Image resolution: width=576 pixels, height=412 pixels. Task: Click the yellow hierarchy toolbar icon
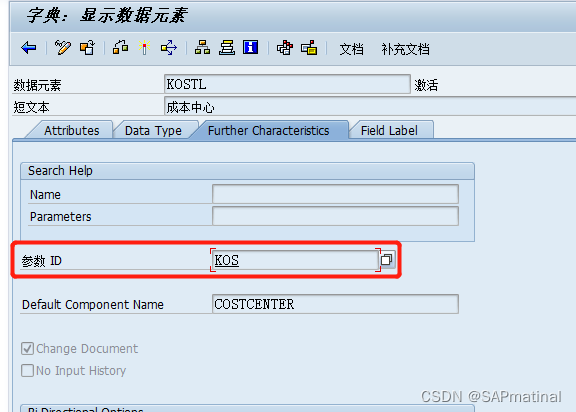tap(309, 48)
